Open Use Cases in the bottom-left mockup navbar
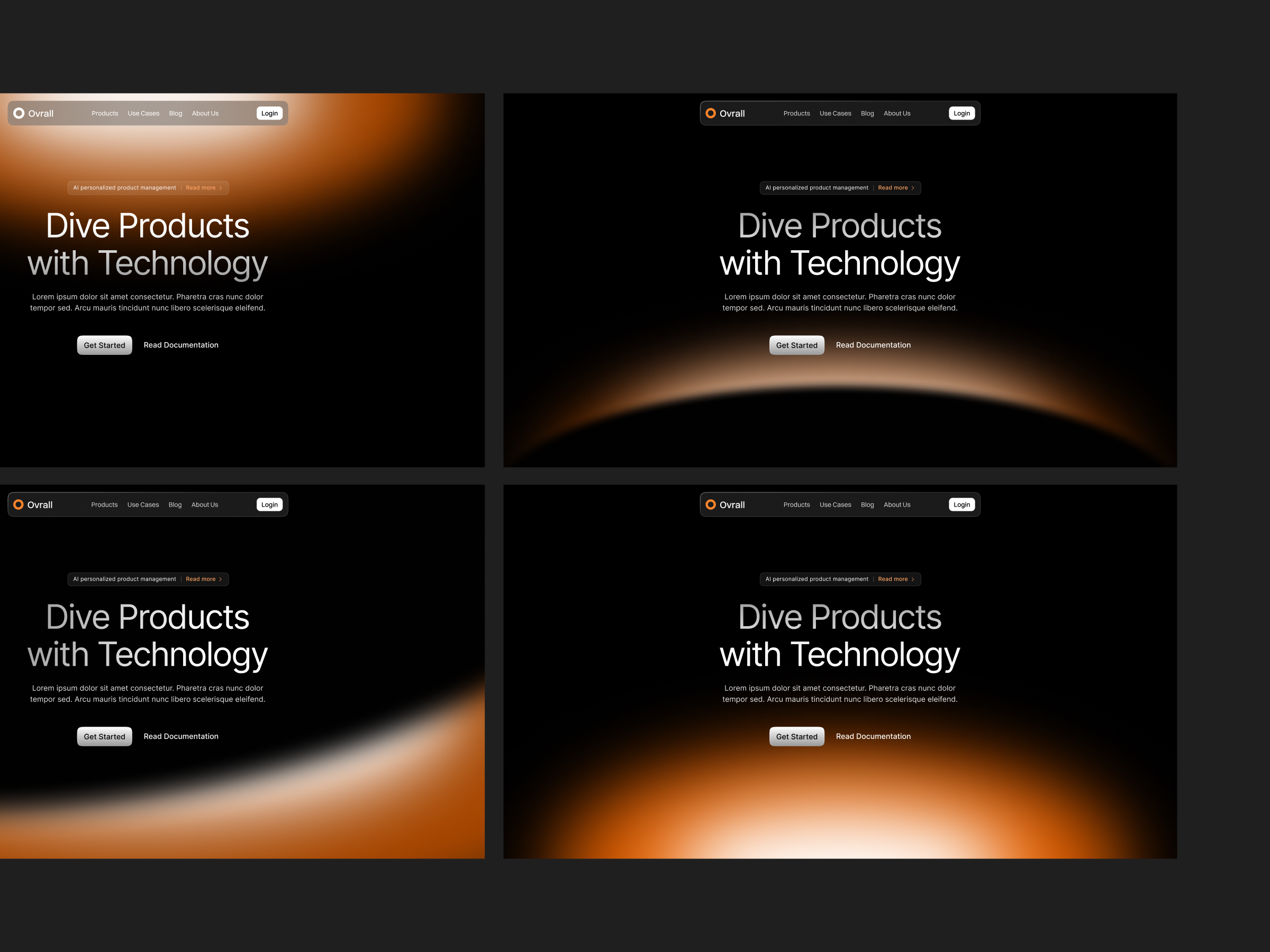Screen dimensions: 1270x952 click(x=143, y=505)
